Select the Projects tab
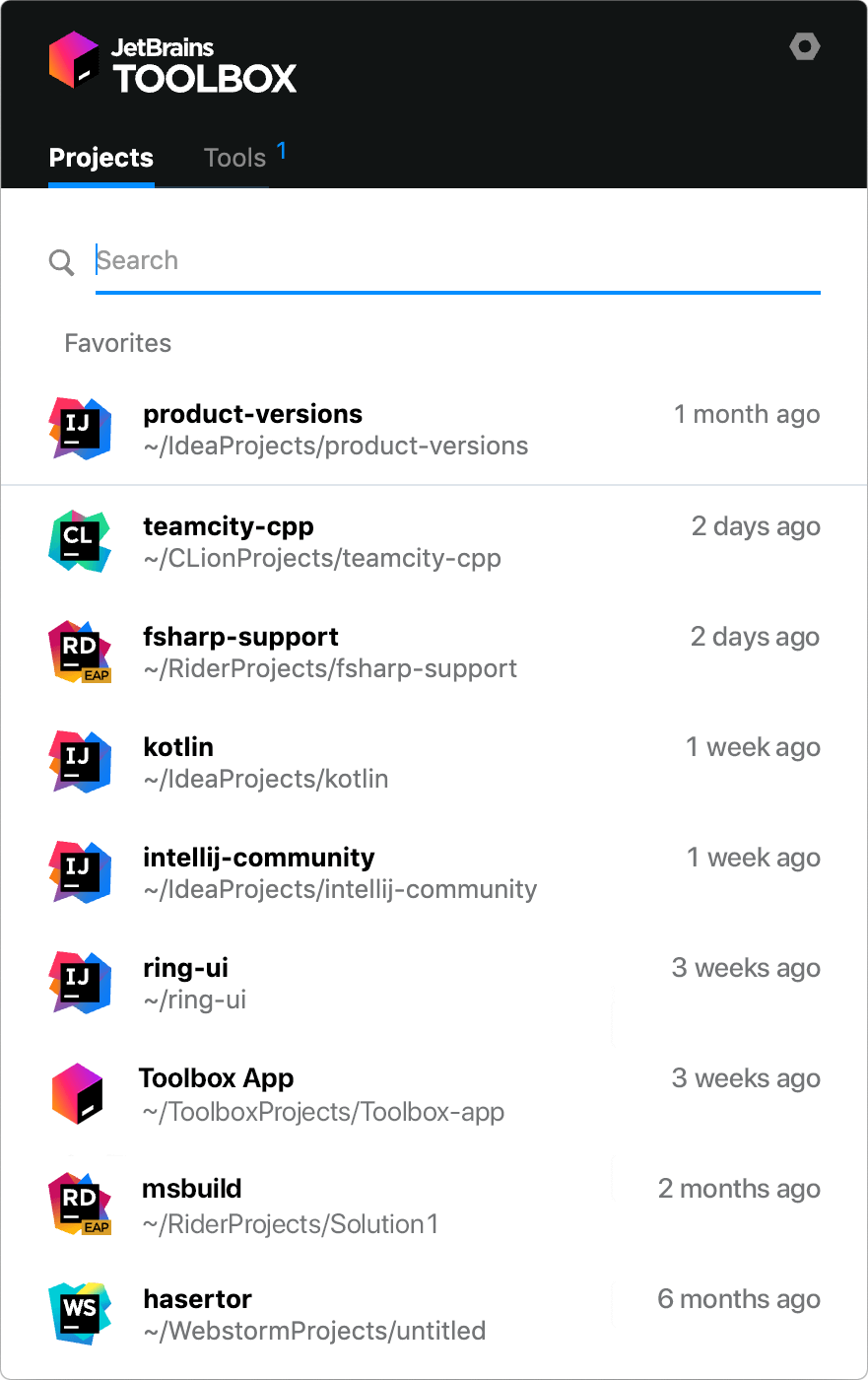Viewport: 868px width, 1380px height. point(101,158)
